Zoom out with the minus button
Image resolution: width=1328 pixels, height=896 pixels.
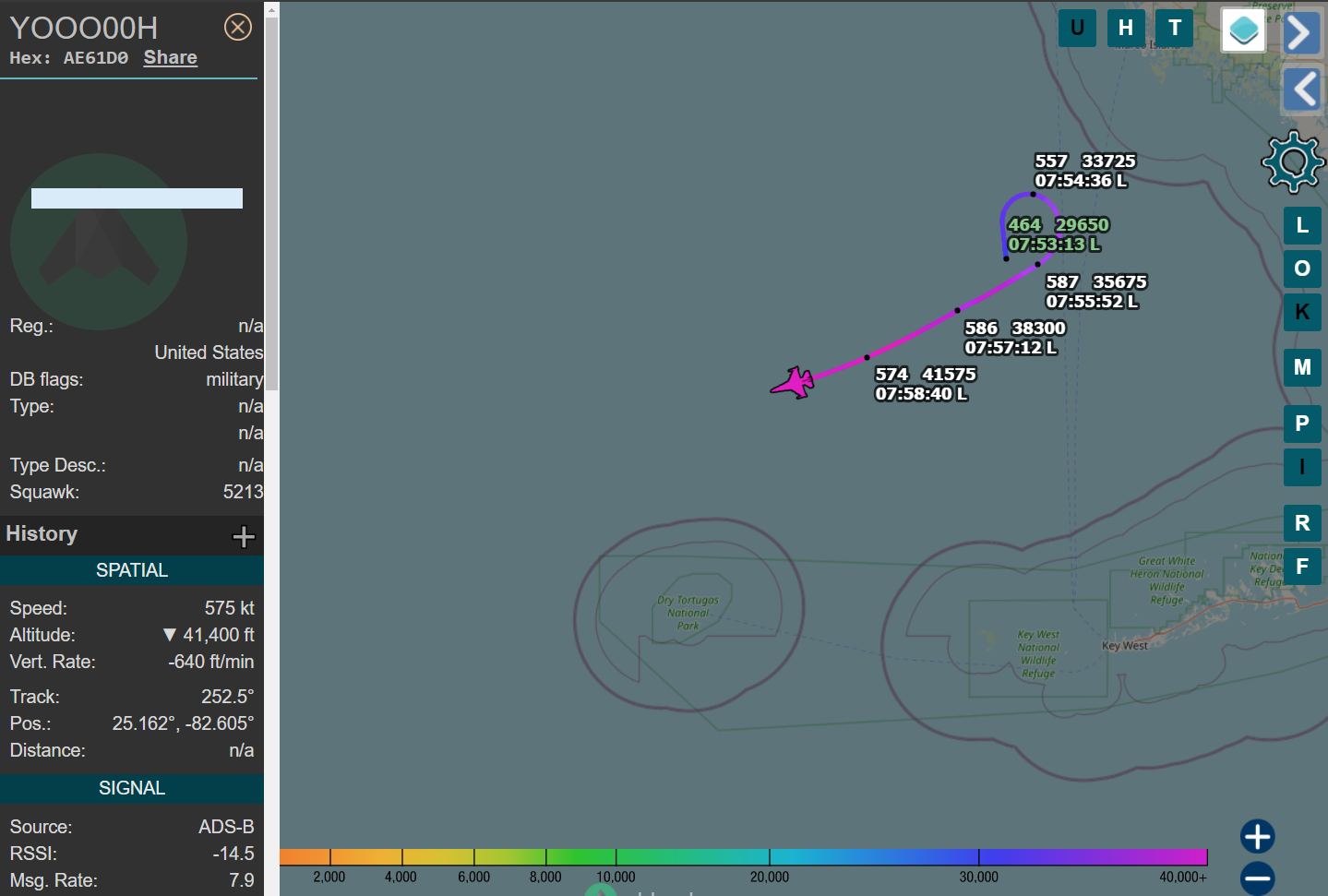click(1258, 878)
